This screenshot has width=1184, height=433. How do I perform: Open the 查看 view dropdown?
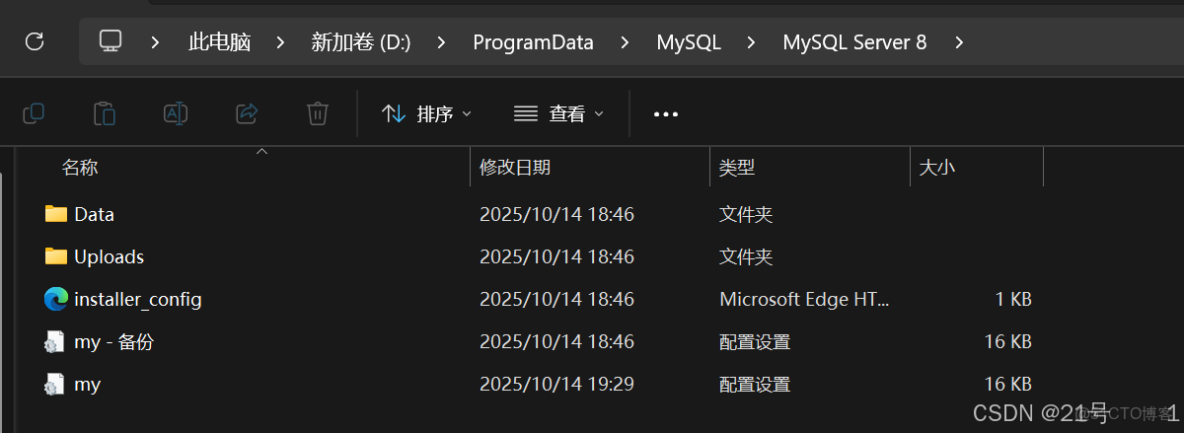[559, 114]
